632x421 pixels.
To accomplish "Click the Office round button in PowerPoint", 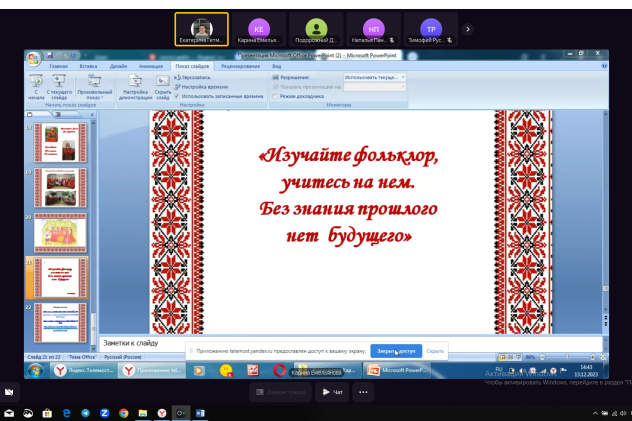I will (33, 59).
